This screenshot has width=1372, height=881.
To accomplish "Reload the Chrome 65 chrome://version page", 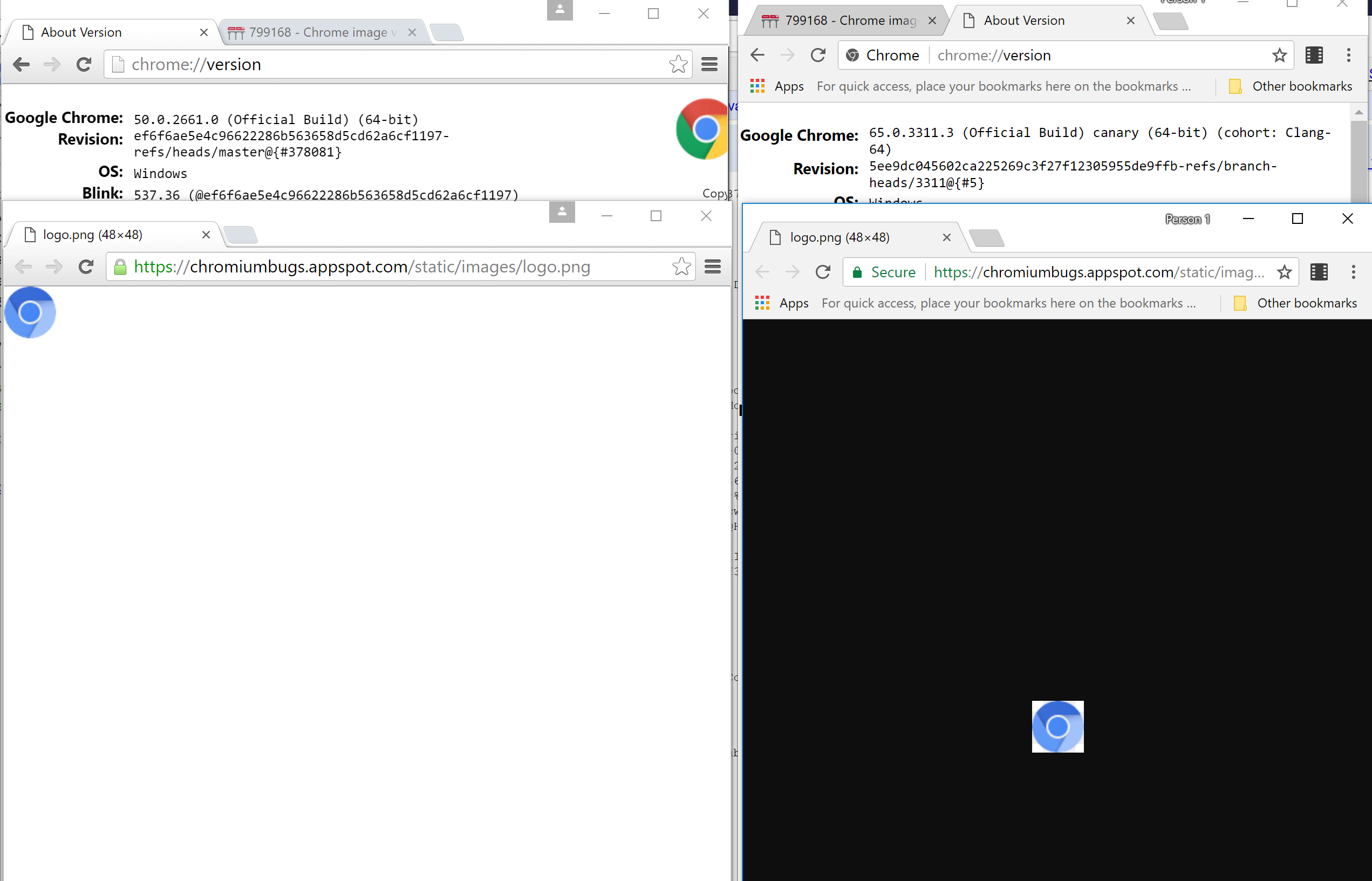I will pyautogui.click(x=818, y=55).
